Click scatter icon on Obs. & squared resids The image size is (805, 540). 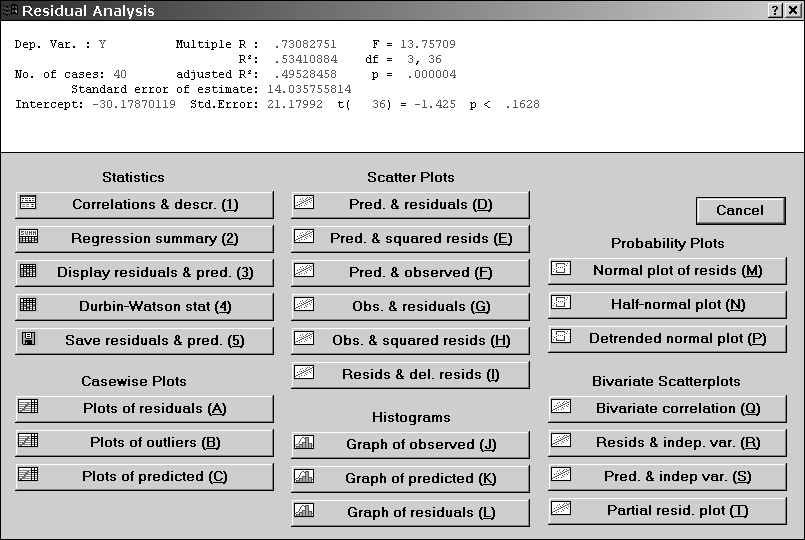(304, 338)
